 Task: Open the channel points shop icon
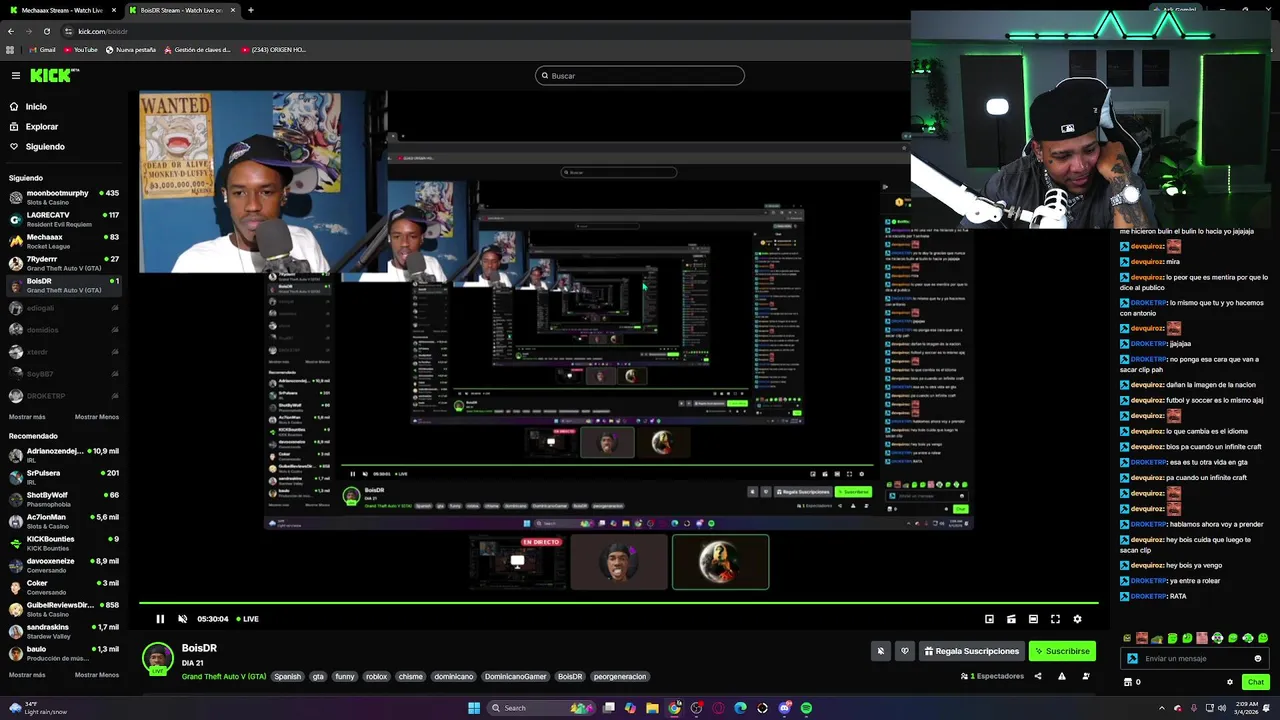(x=1128, y=682)
